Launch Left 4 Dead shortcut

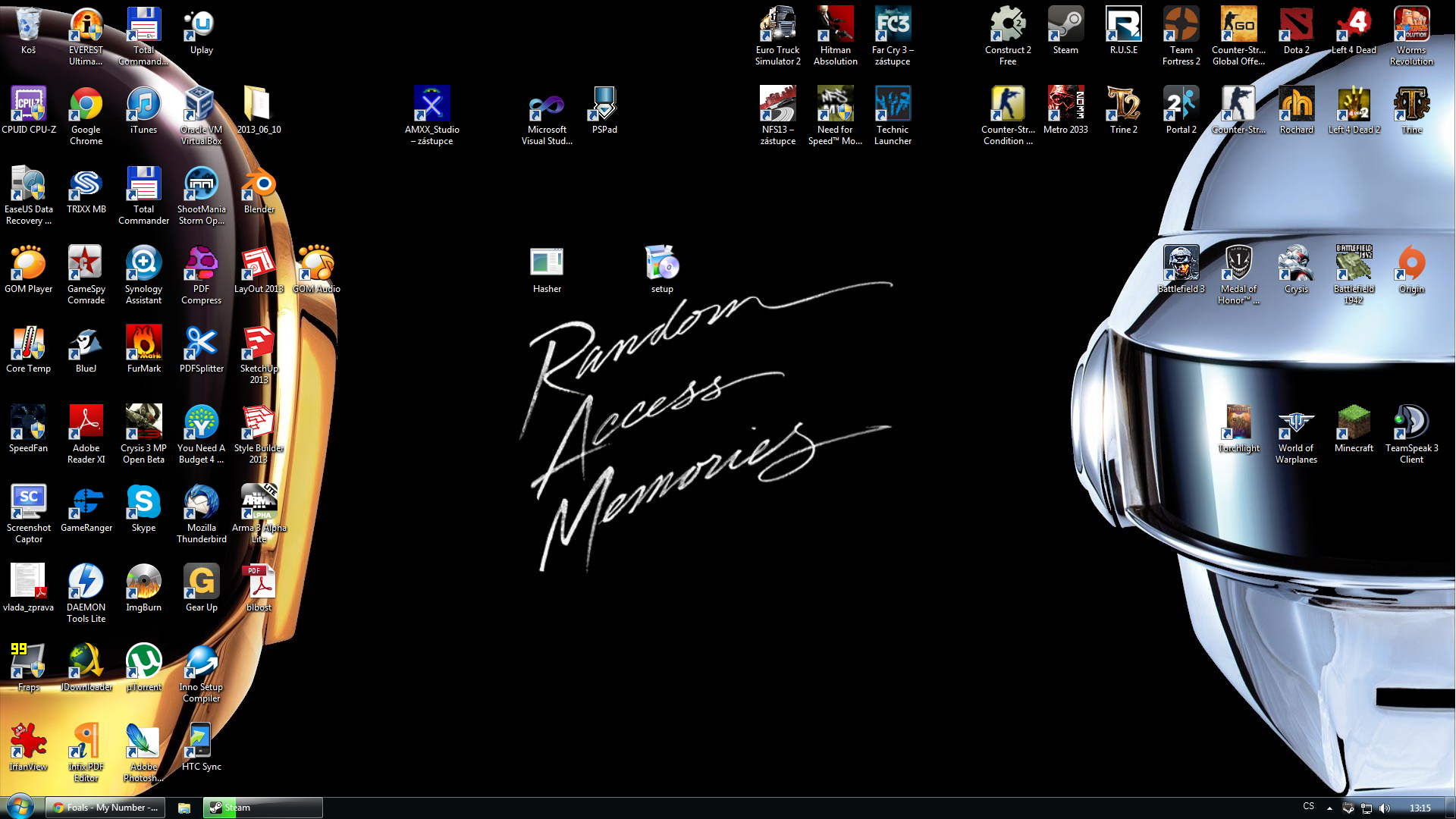1354,31
